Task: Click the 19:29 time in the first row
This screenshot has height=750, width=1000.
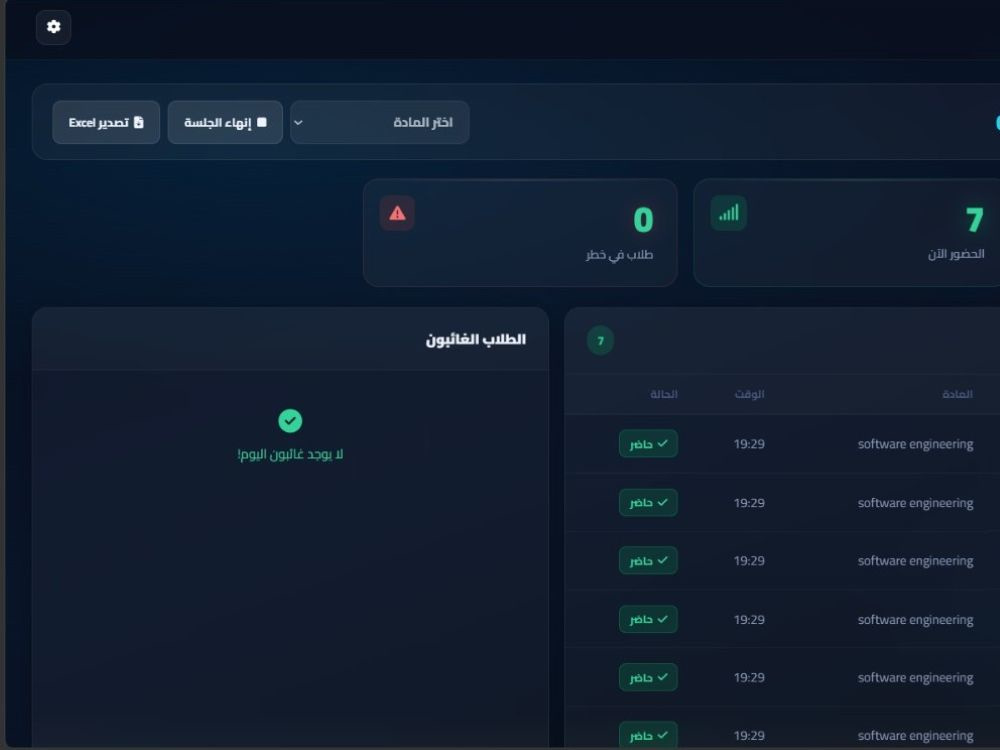Action: click(x=749, y=444)
